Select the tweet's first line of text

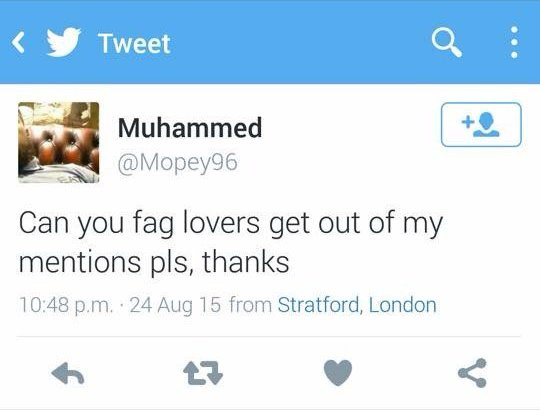pyautogui.click(x=231, y=223)
